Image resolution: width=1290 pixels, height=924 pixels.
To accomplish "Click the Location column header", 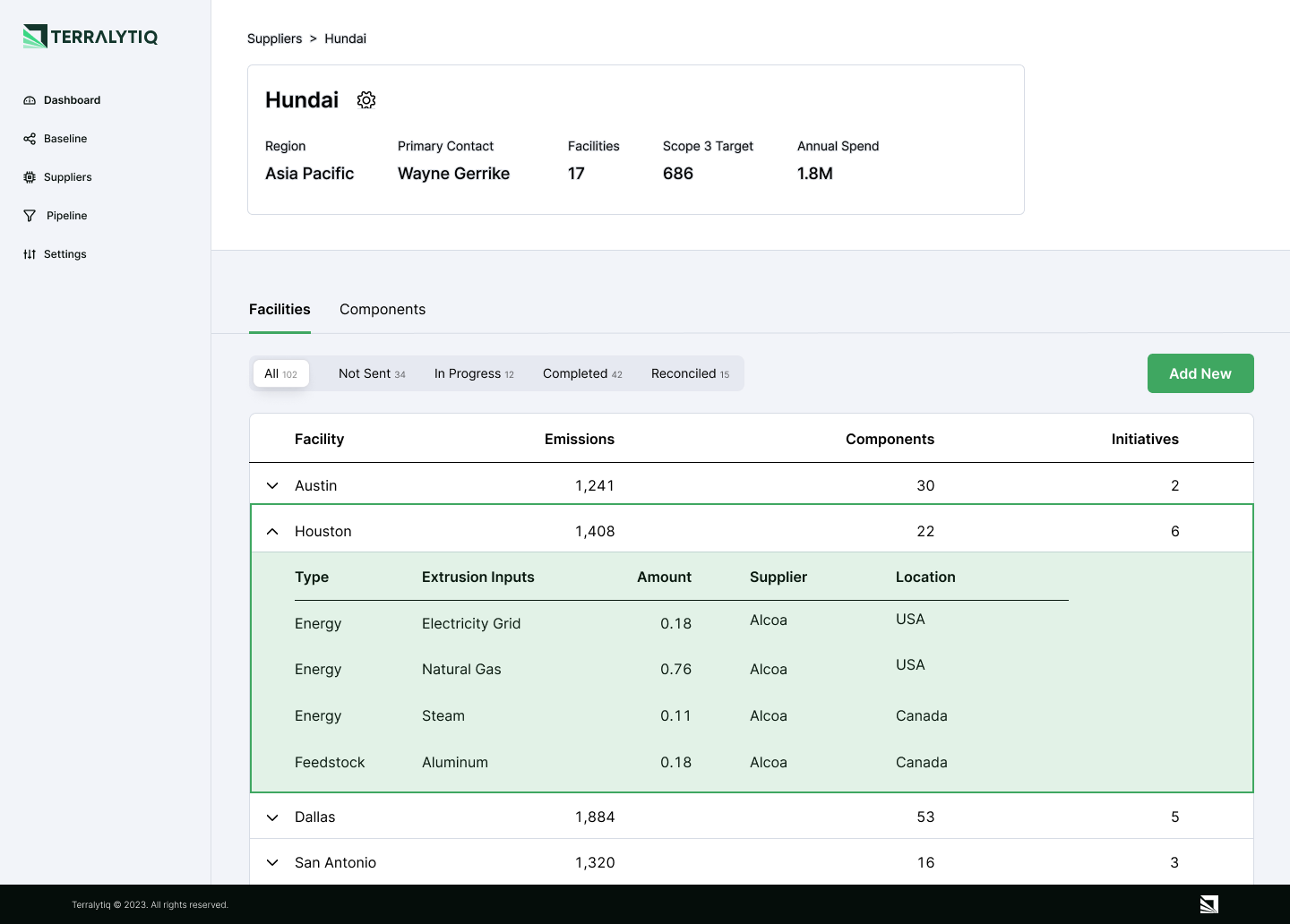I will coord(925,577).
